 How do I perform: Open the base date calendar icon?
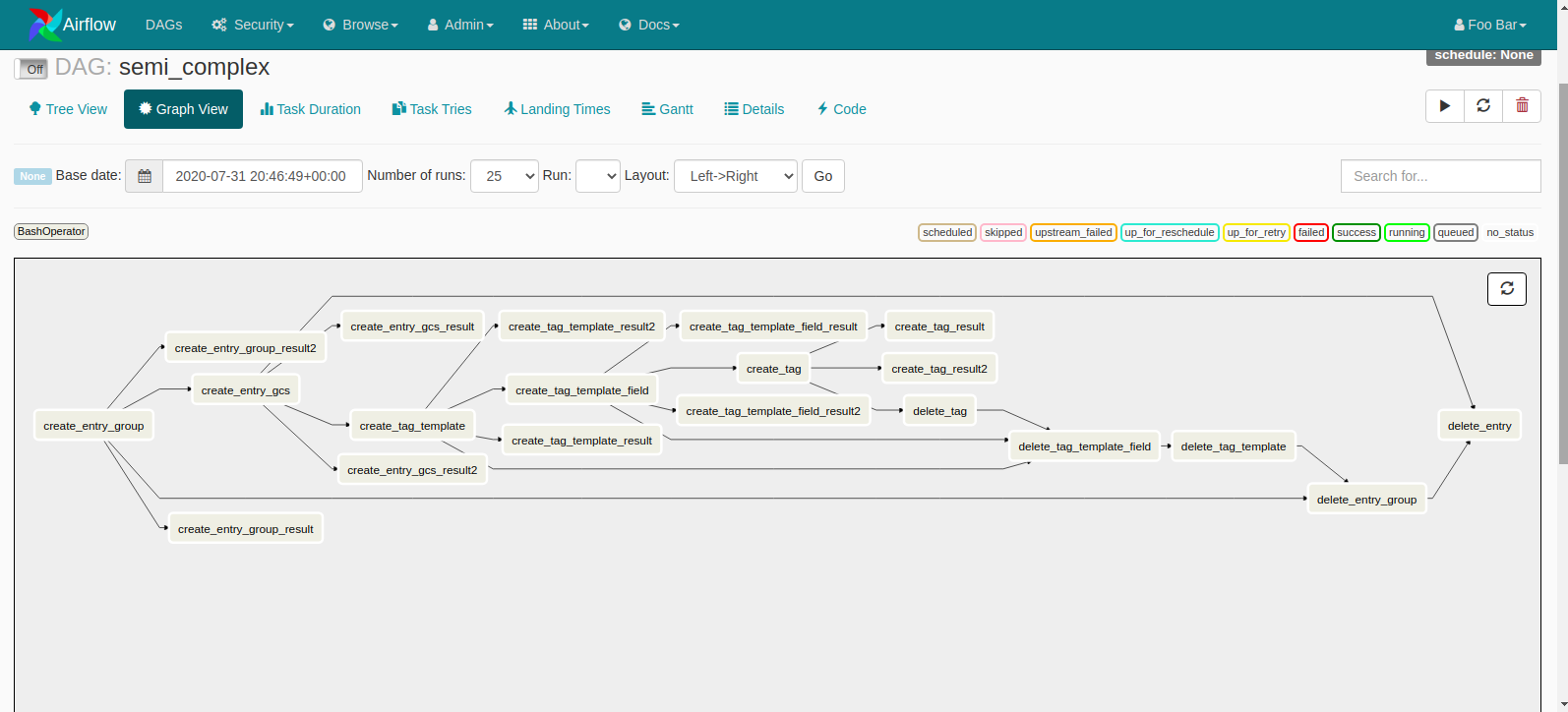(x=145, y=176)
